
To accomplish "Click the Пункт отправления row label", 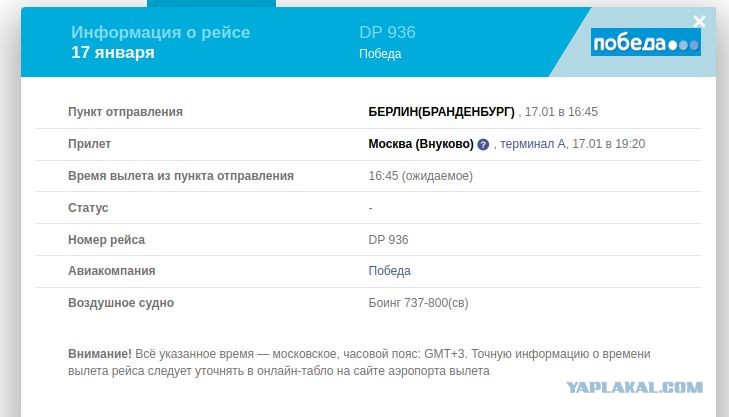I will 125,112.
